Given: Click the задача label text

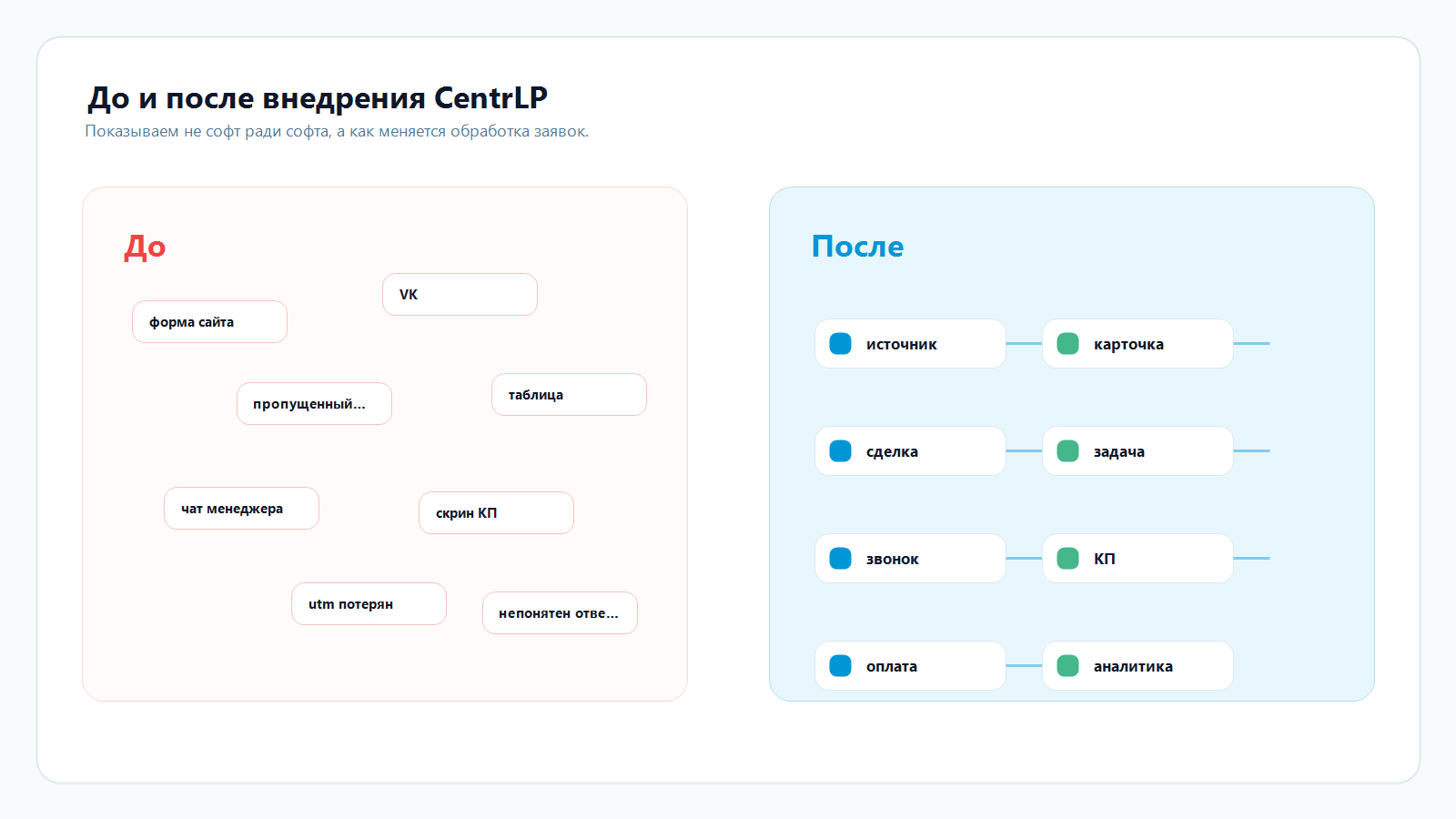Looking at the screenshot, I should 1119,452.
